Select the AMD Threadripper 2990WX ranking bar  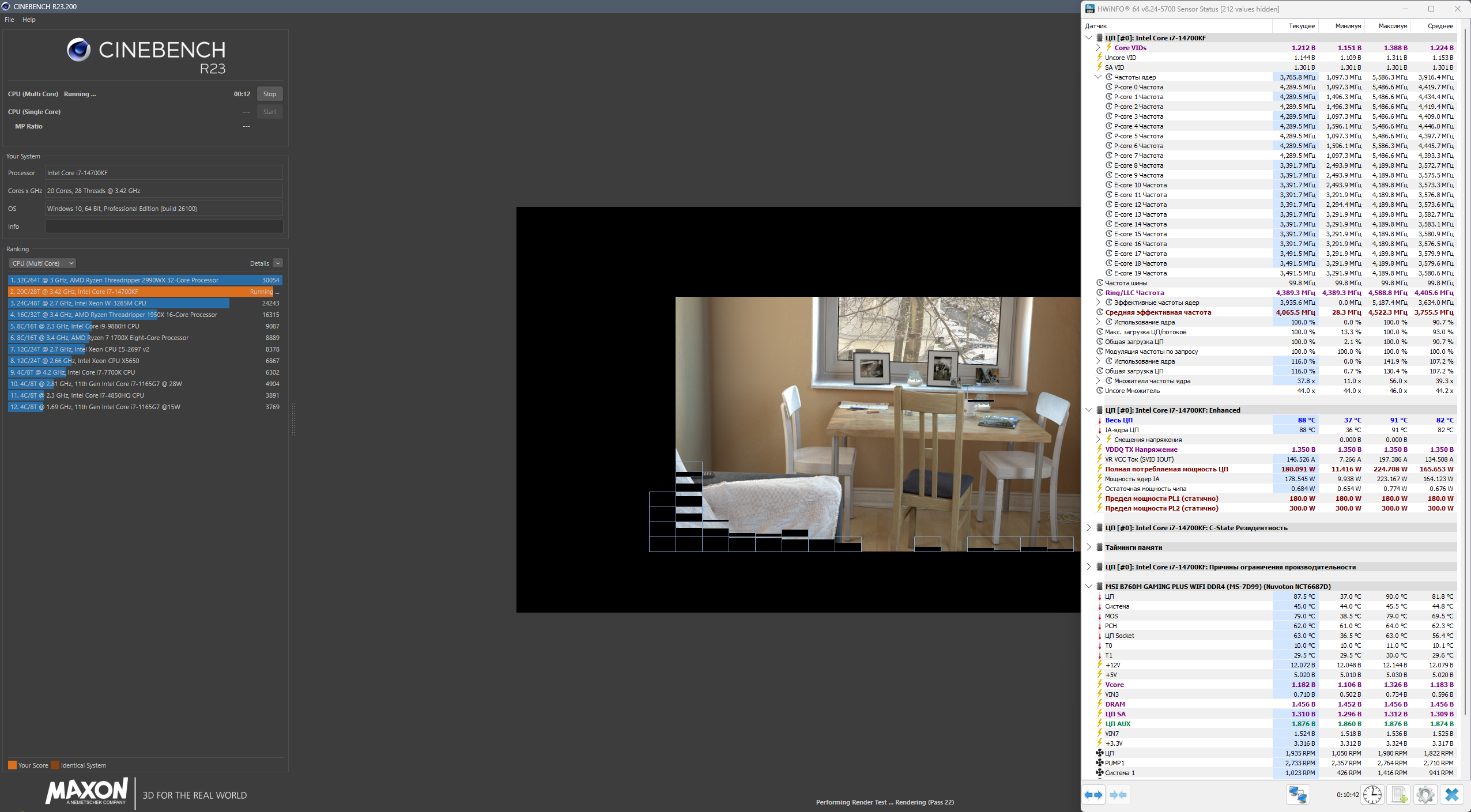click(144, 280)
